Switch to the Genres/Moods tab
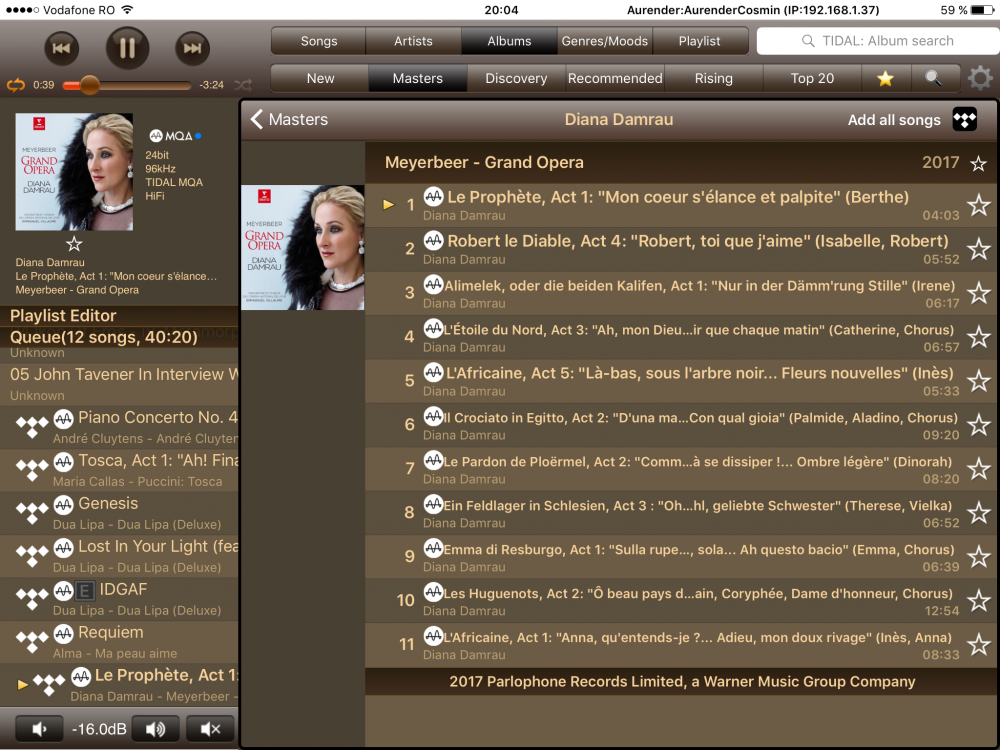The image size is (1000, 750). [x=605, y=41]
